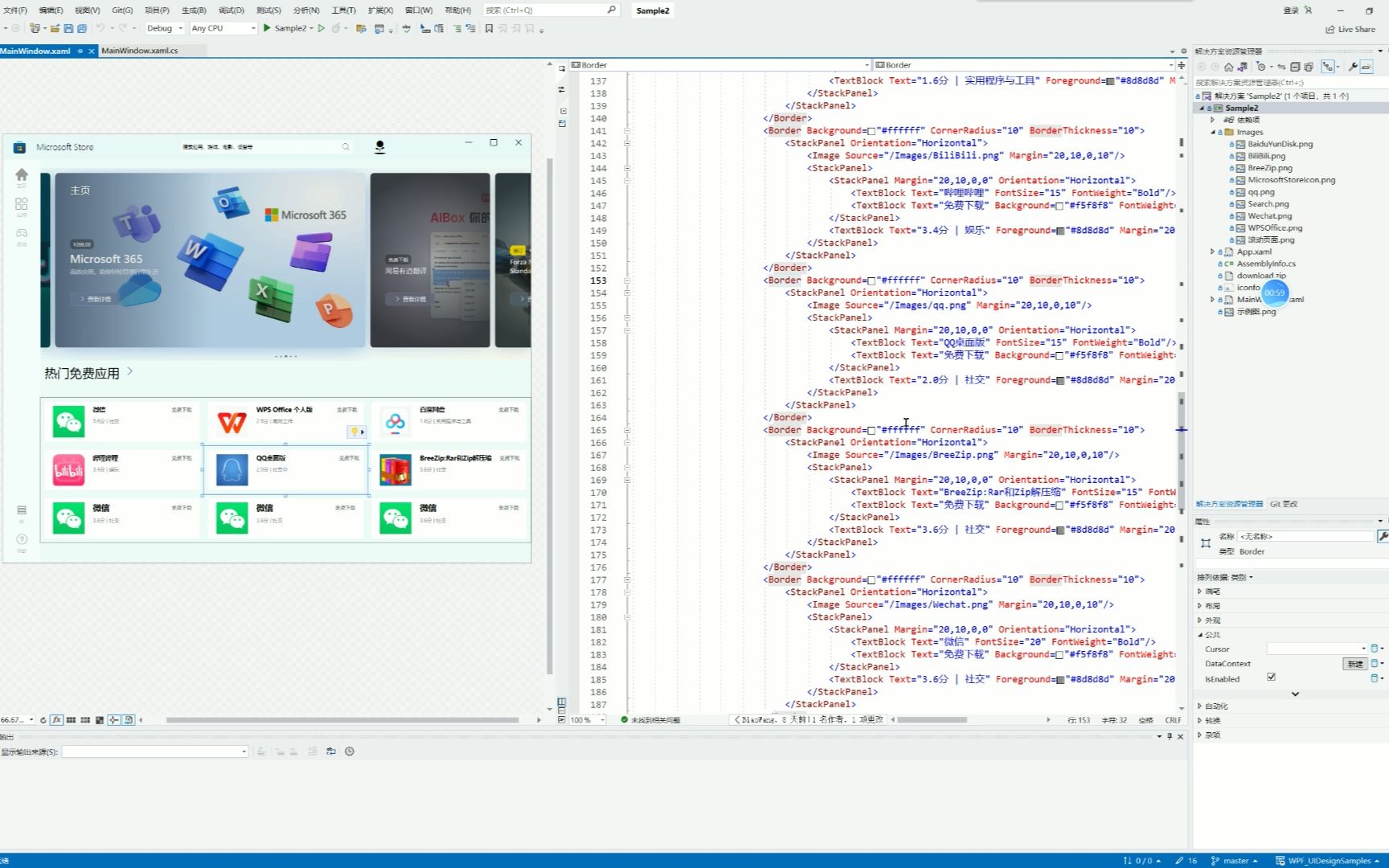Open the output source dropdown
The width and height of the screenshot is (1389, 868).
click(155, 751)
